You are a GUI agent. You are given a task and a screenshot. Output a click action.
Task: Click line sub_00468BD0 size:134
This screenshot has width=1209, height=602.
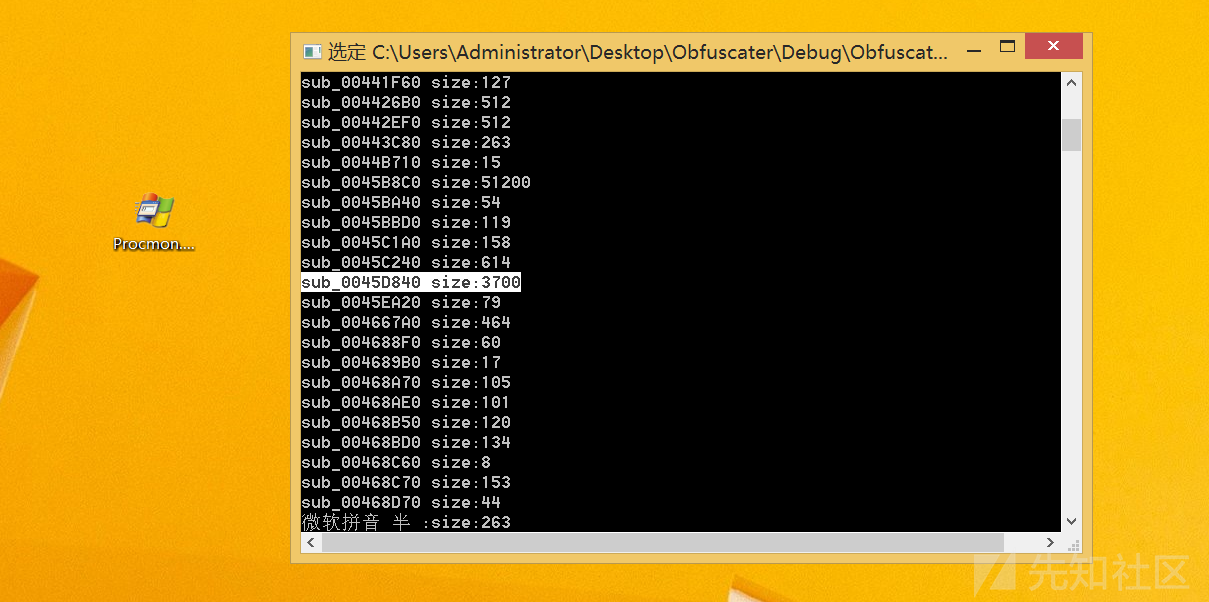pos(406,442)
